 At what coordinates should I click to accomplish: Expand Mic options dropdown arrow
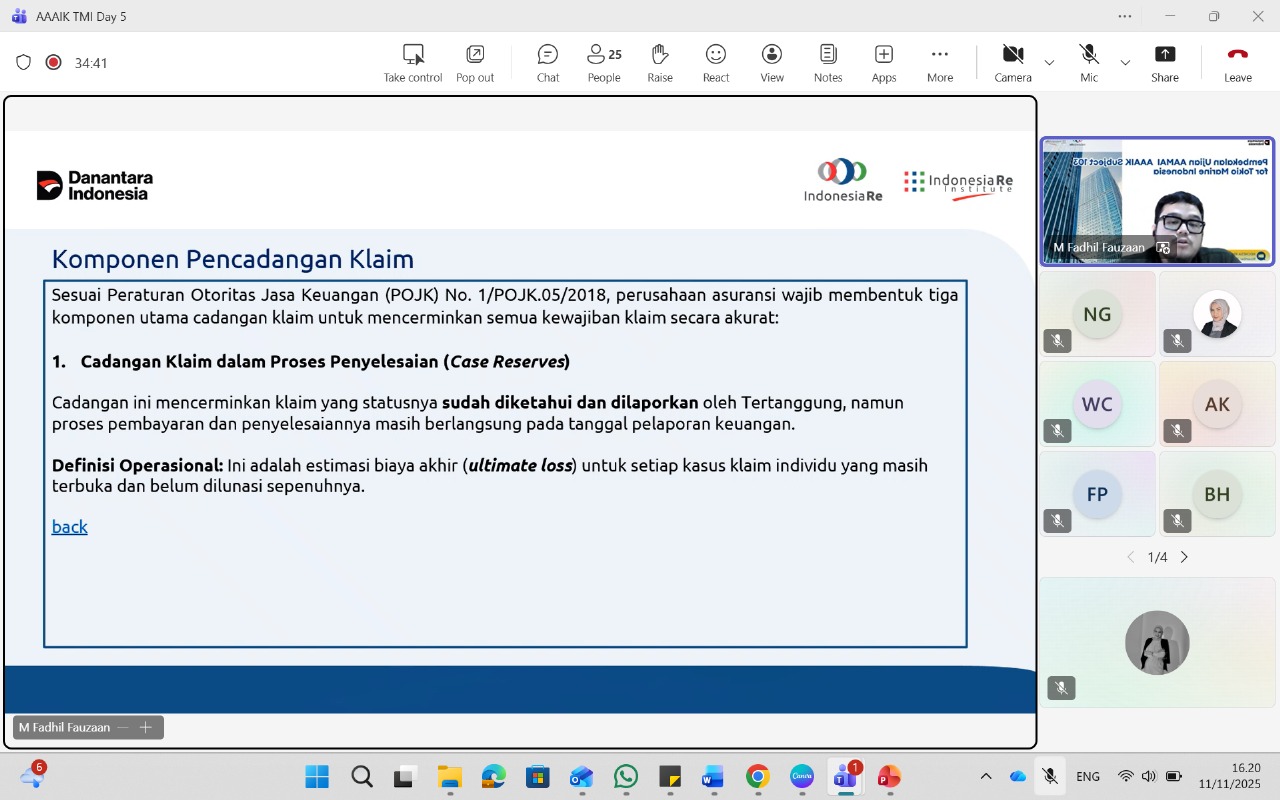pyautogui.click(x=1125, y=63)
